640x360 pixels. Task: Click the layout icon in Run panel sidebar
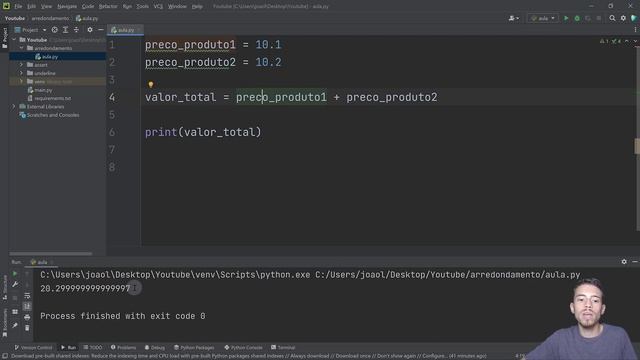tap(15, 312)
